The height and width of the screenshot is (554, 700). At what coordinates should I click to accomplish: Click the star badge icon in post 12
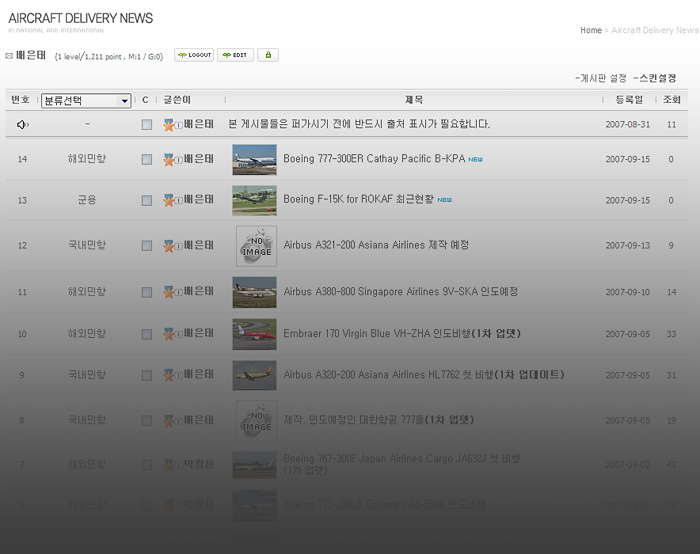point(169,246)
